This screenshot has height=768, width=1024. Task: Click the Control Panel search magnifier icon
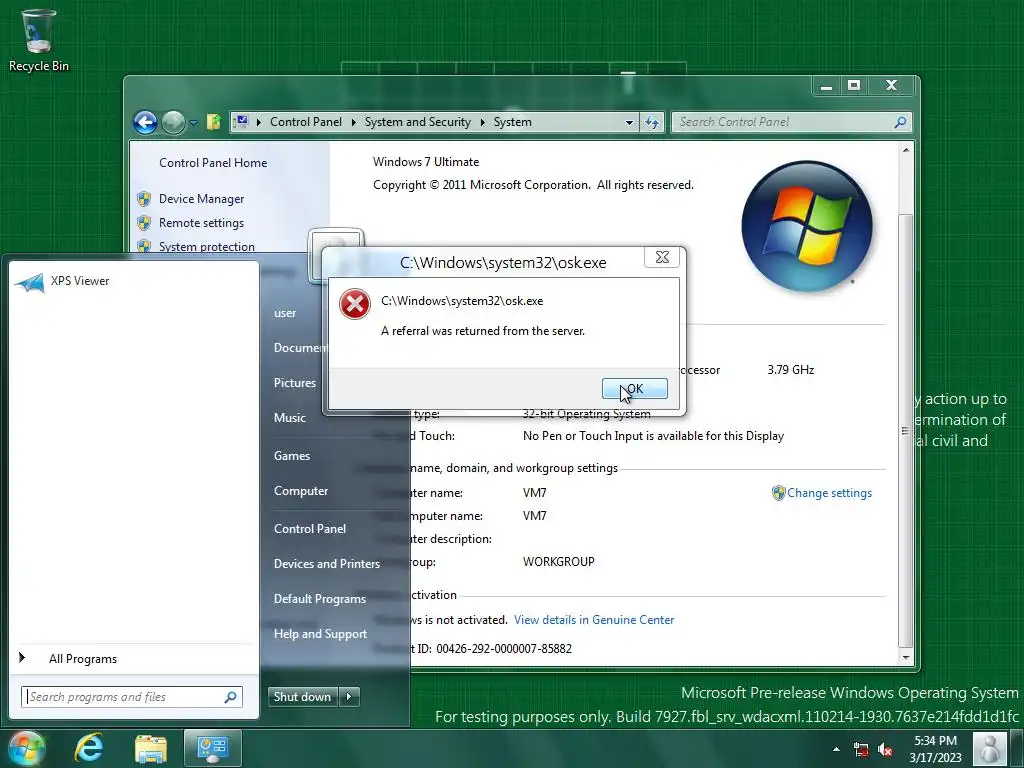(x=901, y=122)
